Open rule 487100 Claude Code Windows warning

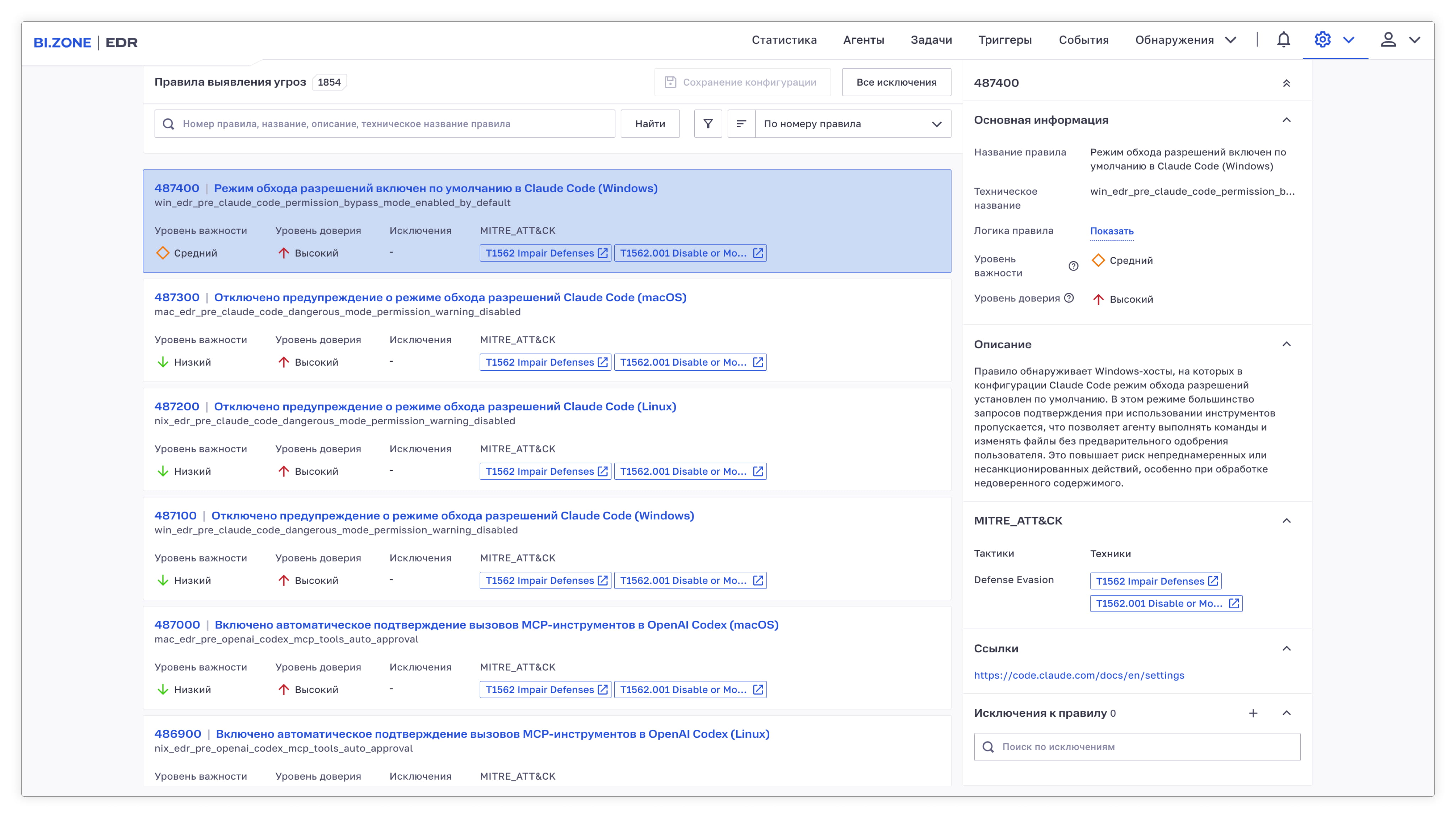tap(453, 515)
